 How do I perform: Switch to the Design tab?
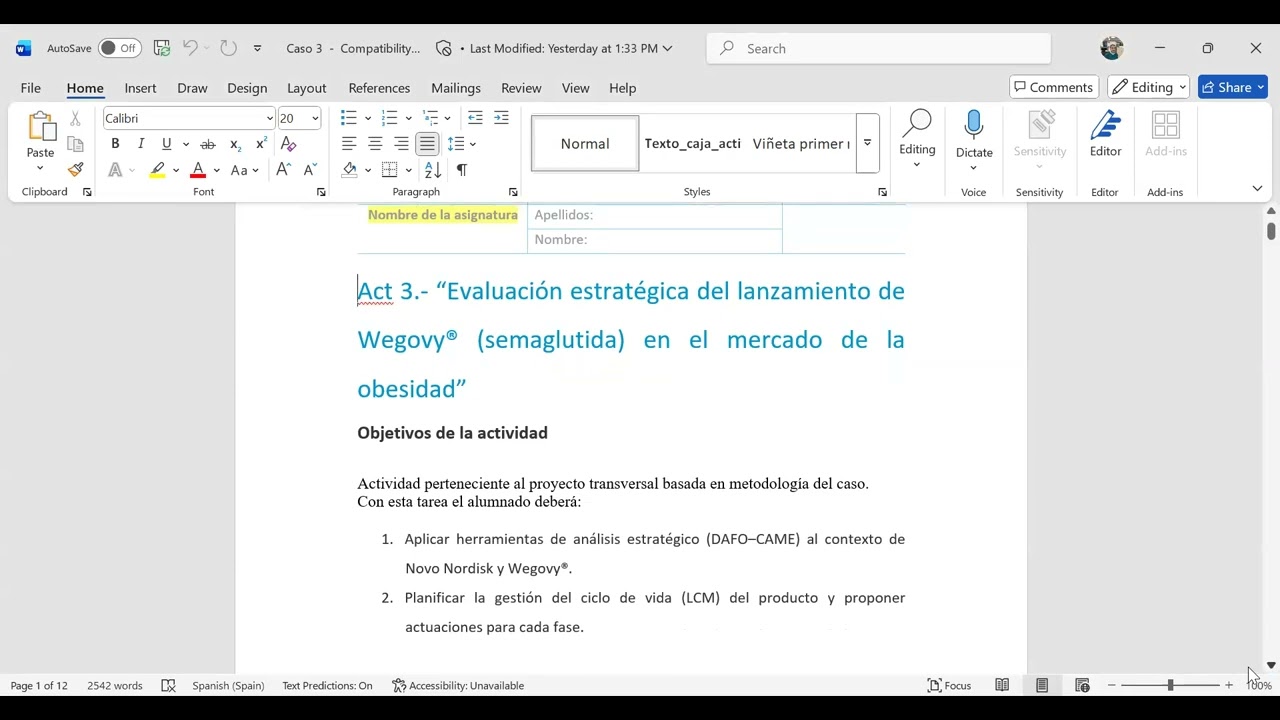click(x=247, y=88)
